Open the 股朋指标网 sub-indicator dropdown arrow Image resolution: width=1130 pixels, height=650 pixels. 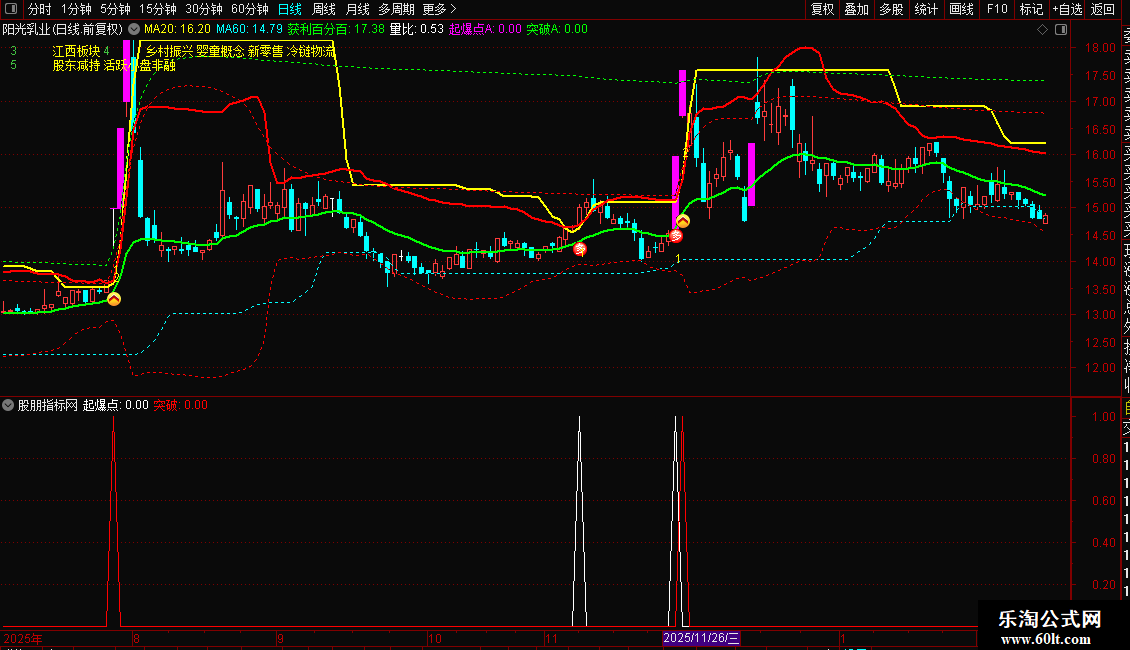click(x=8, y=405)
